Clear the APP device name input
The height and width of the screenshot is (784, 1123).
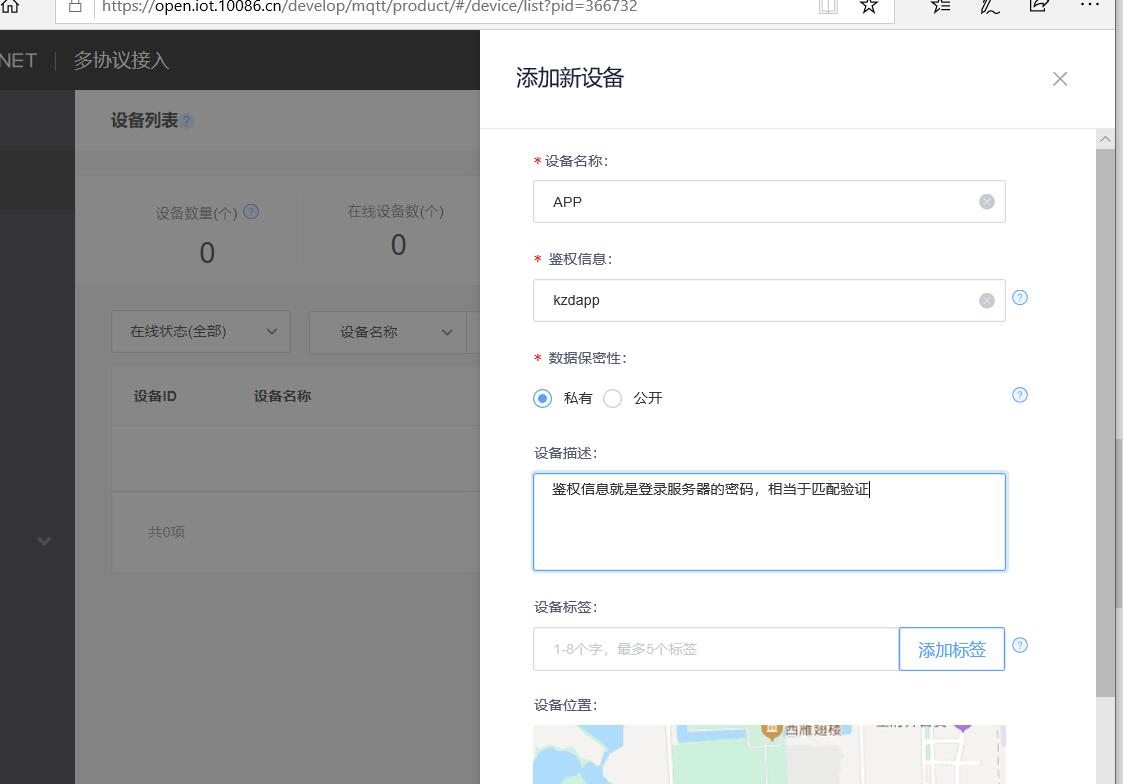(x=986, y=201)
